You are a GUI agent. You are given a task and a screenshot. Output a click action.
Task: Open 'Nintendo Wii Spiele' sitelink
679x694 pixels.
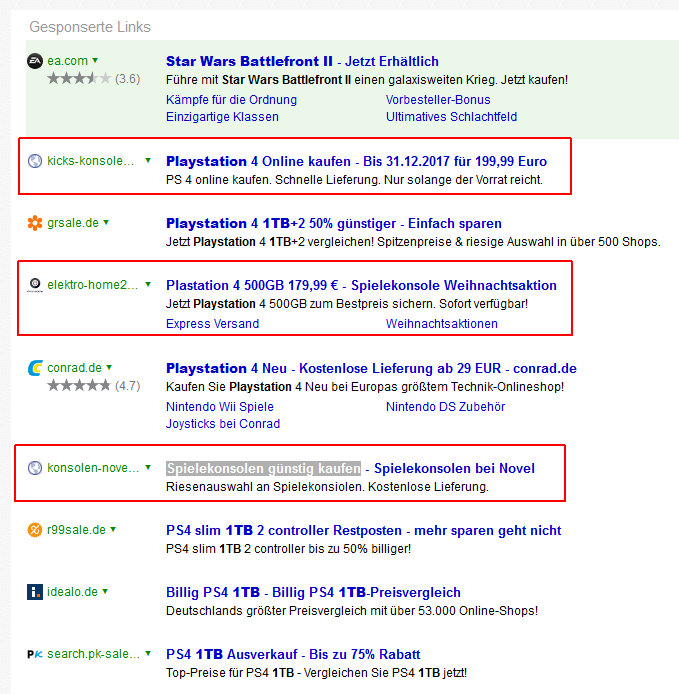pos(220,406)
